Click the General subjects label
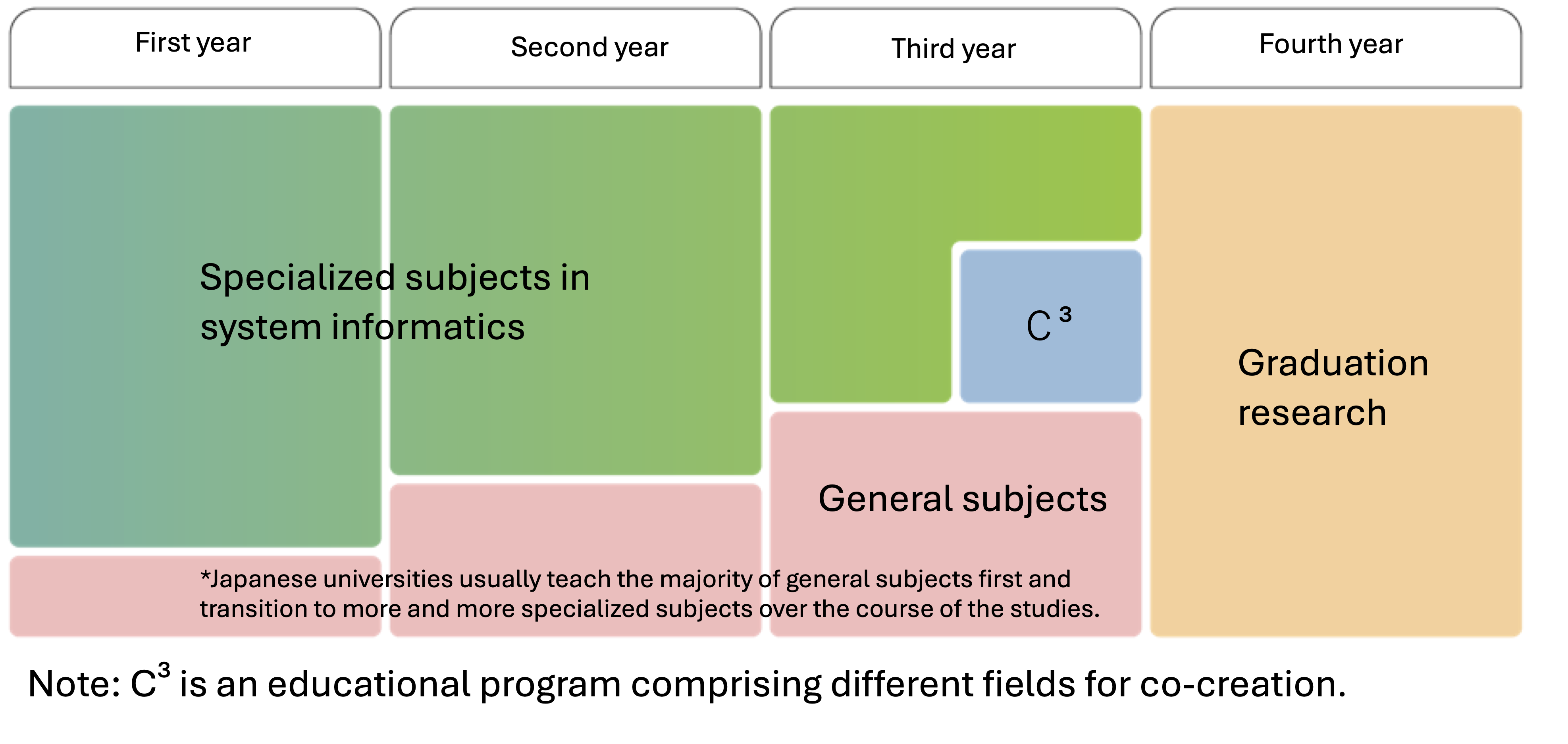 coord(962,499)
